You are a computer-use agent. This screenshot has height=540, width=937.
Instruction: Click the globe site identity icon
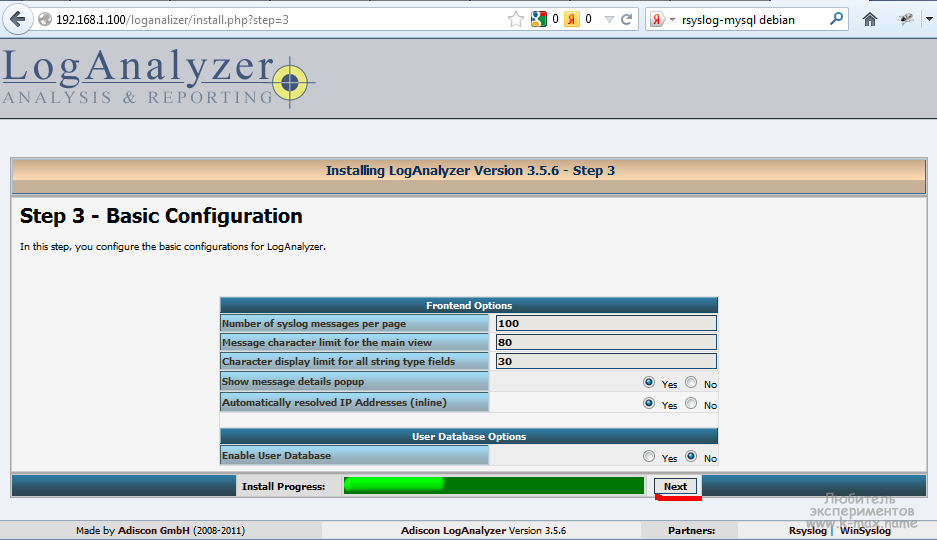tap(45, 20)
